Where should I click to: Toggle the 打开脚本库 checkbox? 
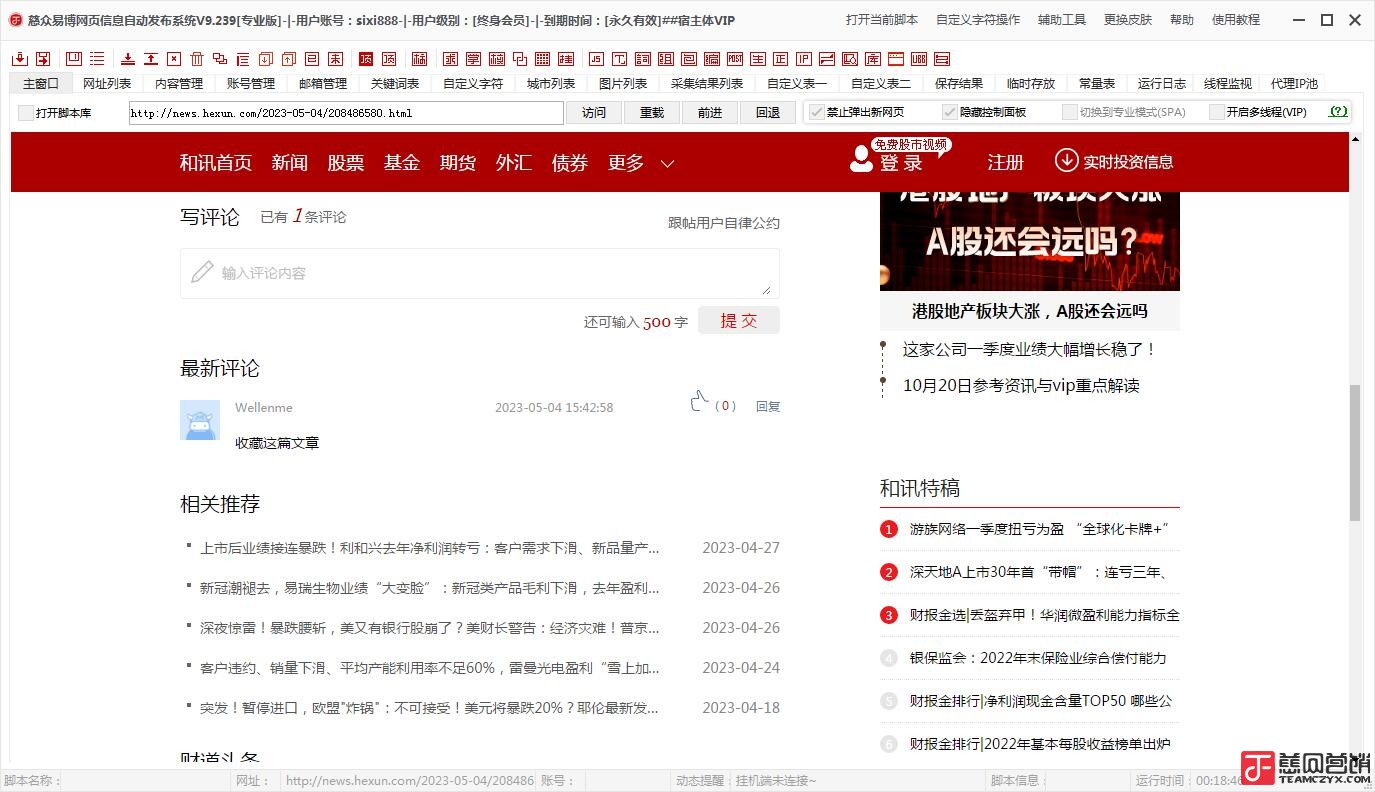[26, 113]
